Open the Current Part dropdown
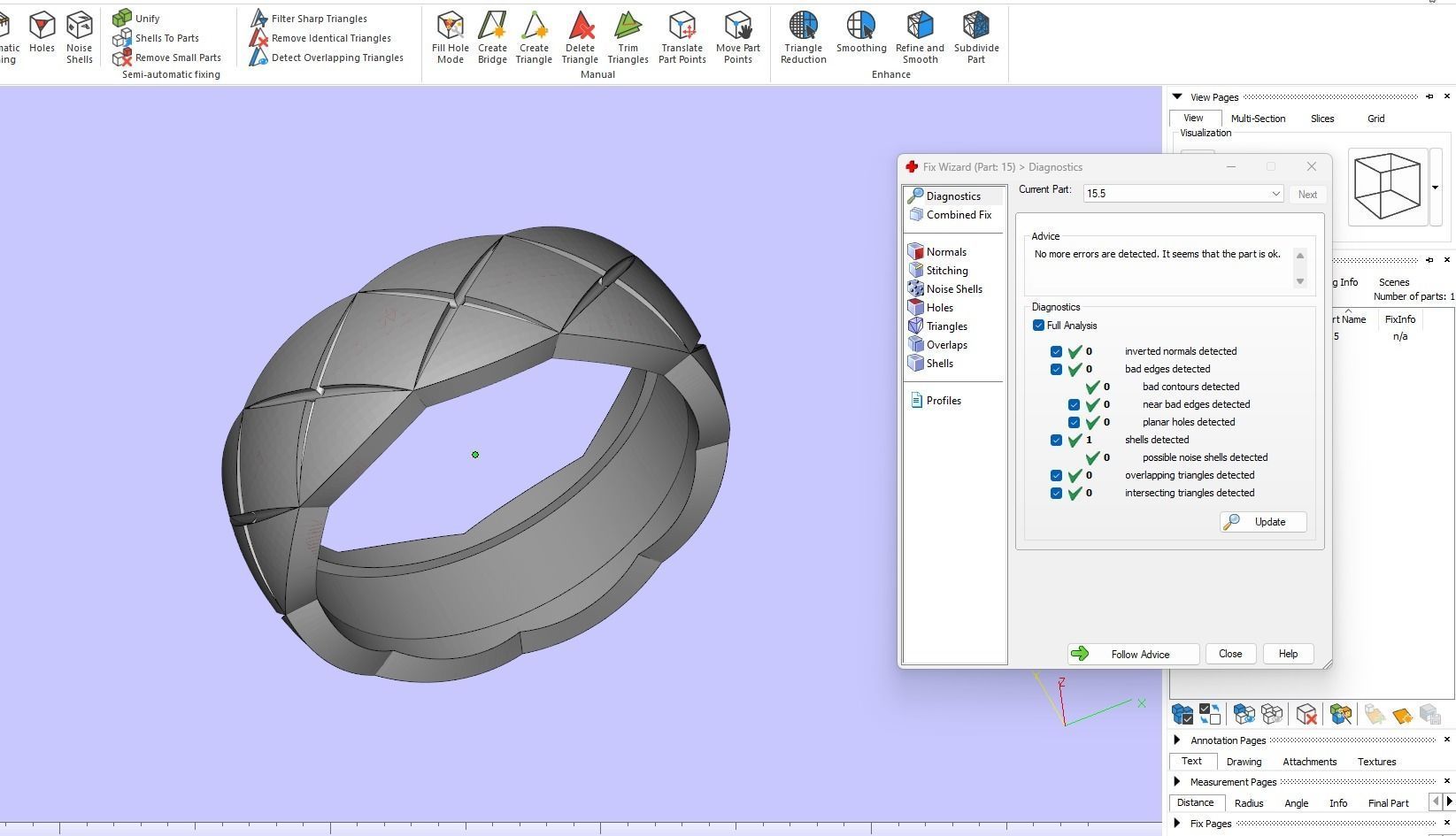This screenshot has height=836, width=1456. tap(1183, 194)
